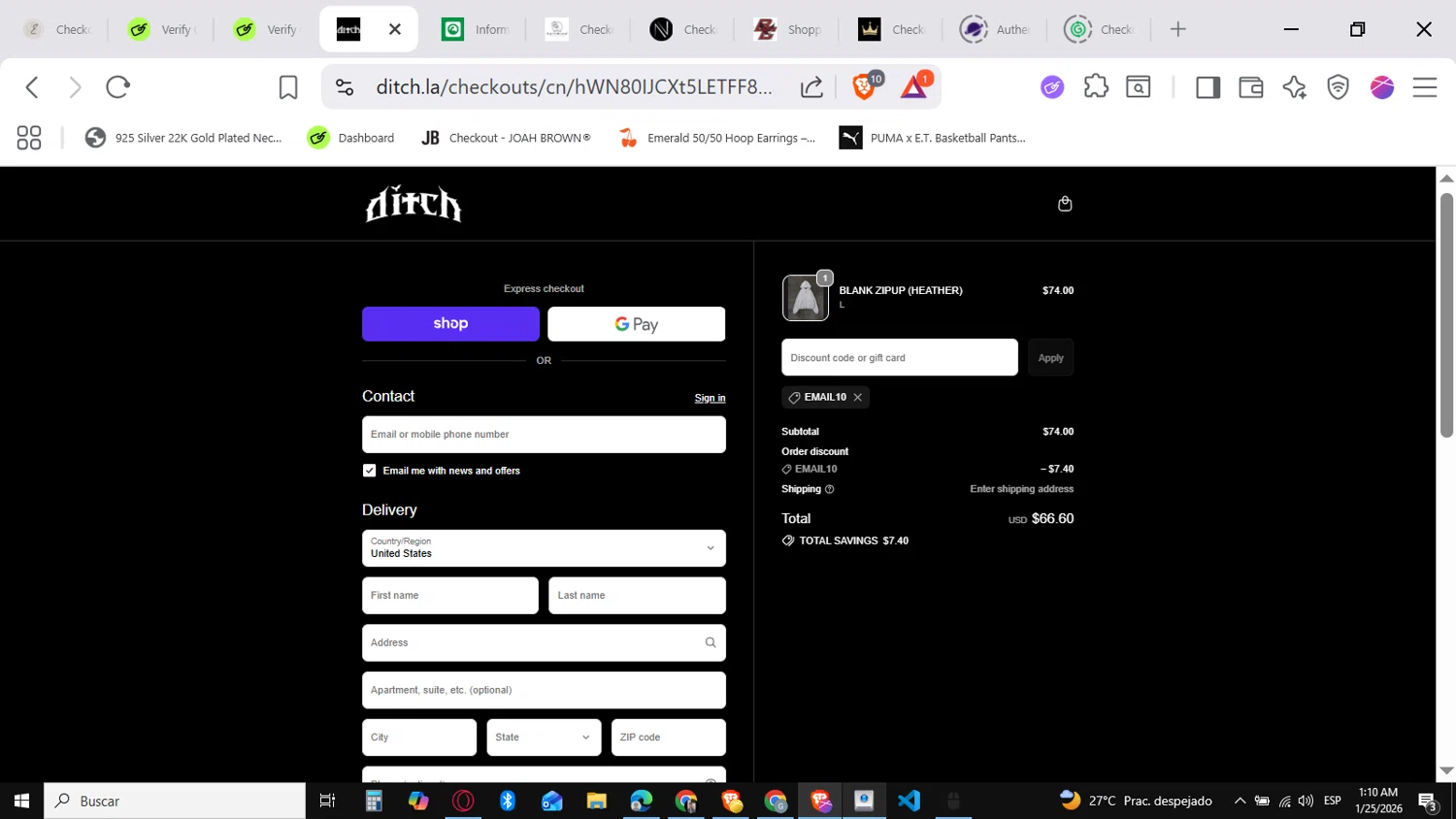
Task: Open a new browser tab
Action: point(1178,29)
